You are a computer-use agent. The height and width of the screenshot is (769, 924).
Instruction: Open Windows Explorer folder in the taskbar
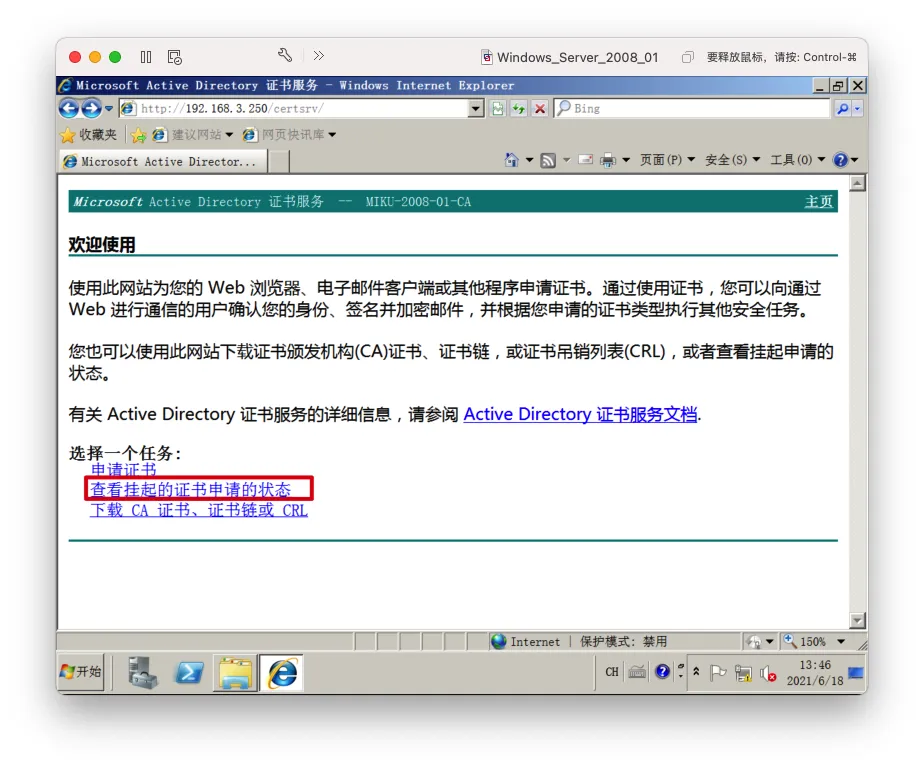pos(236,673)
